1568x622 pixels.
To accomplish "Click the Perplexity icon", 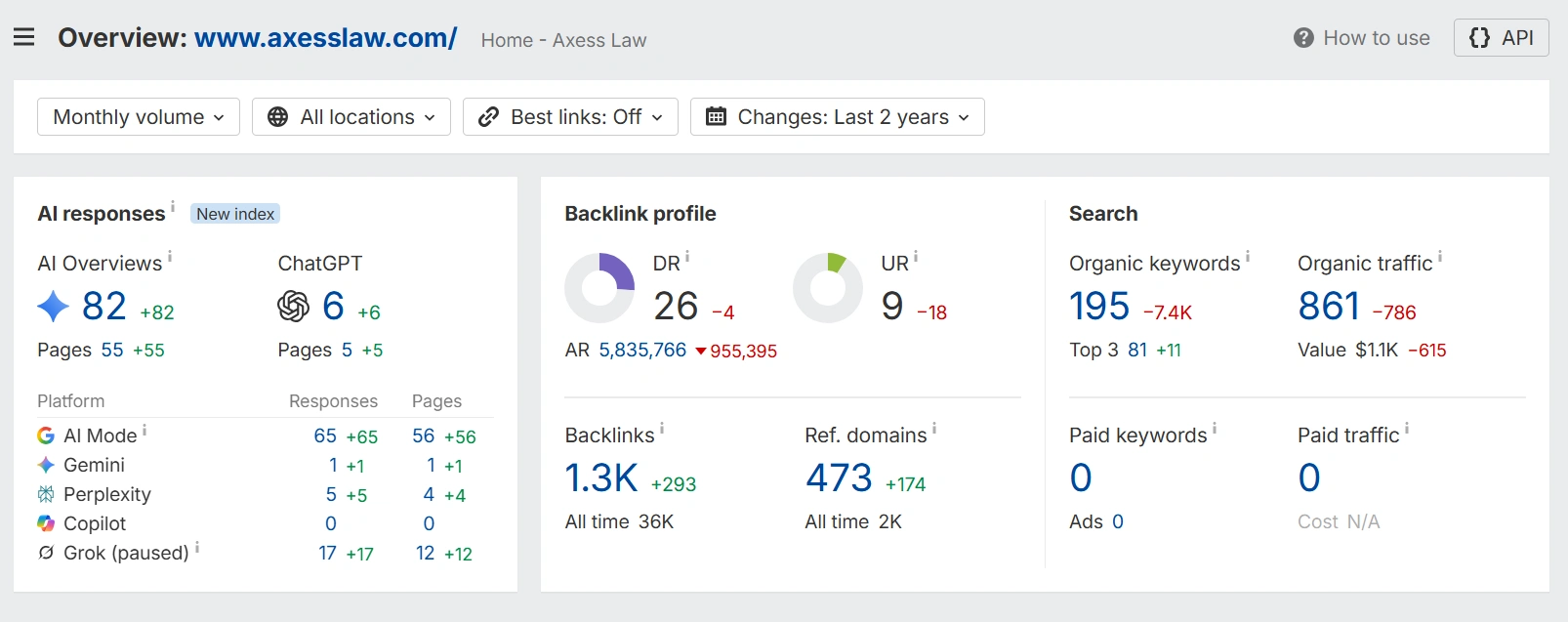I will 46,494.
